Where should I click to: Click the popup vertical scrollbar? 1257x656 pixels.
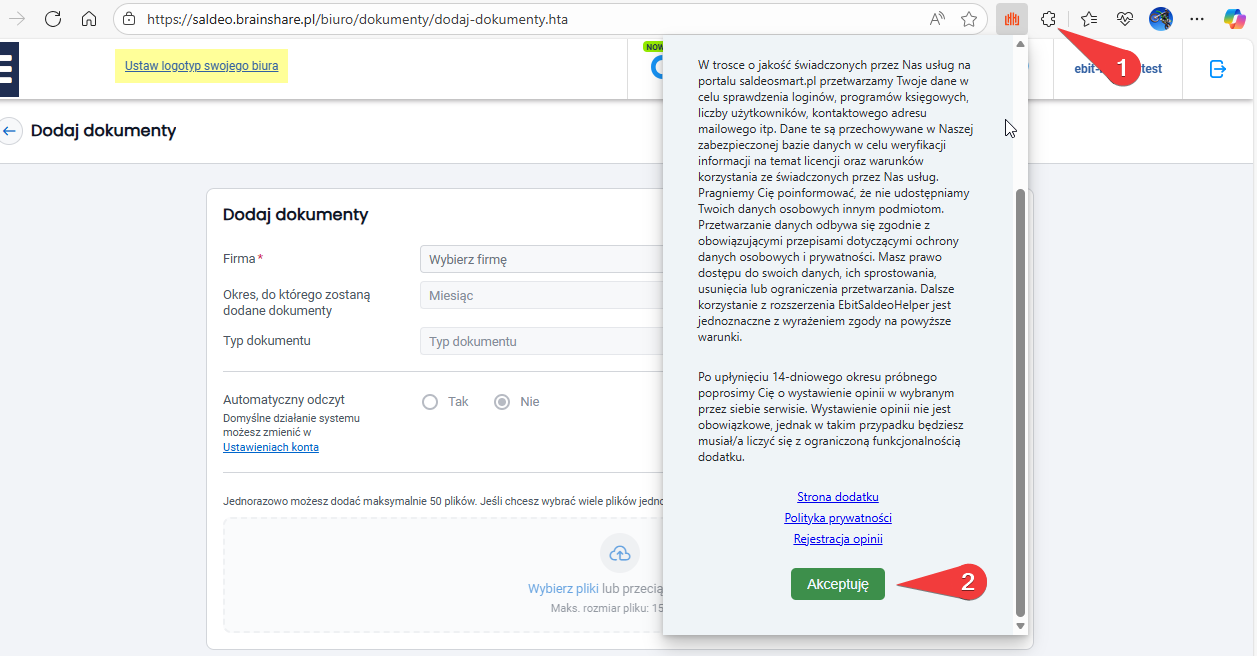coord(1020,400)
